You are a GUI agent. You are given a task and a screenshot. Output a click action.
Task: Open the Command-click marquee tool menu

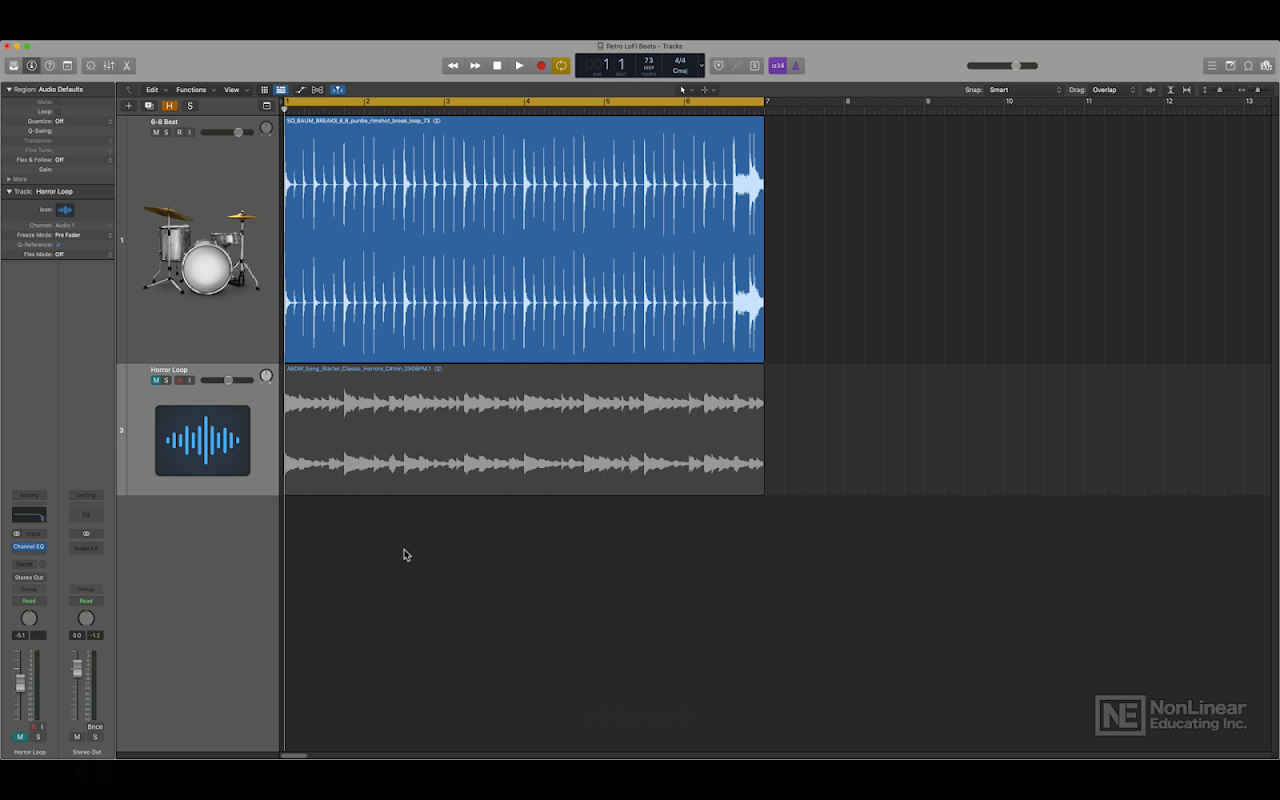[x=707, y=90]
